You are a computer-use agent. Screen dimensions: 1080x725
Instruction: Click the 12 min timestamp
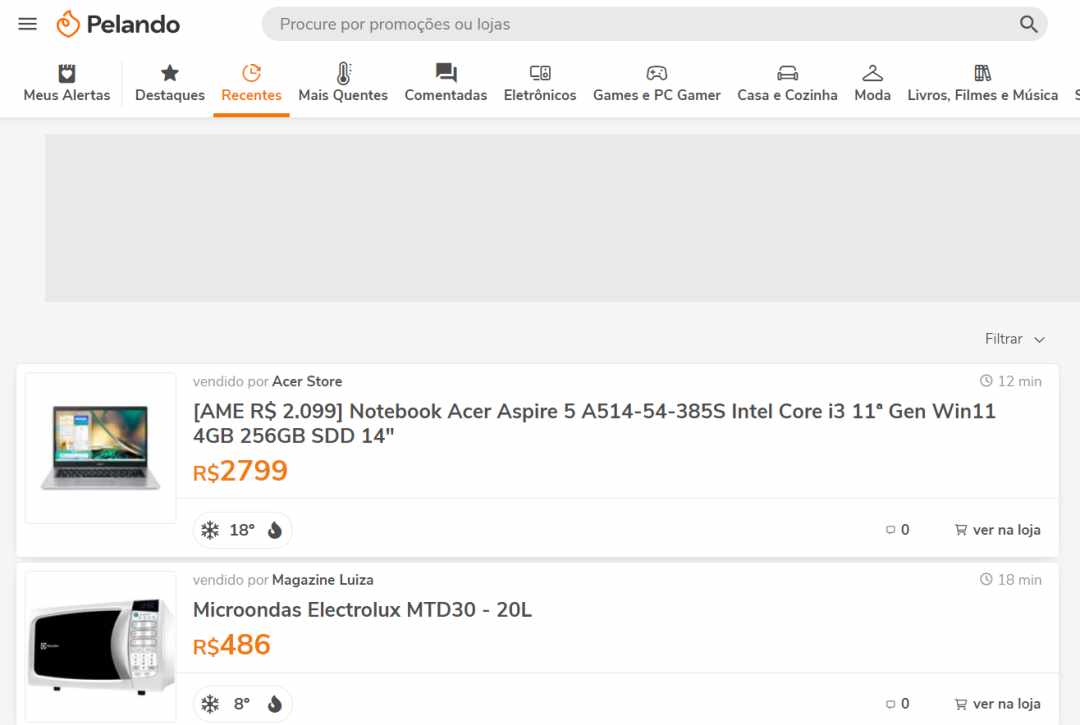[x=1010, y=381]
